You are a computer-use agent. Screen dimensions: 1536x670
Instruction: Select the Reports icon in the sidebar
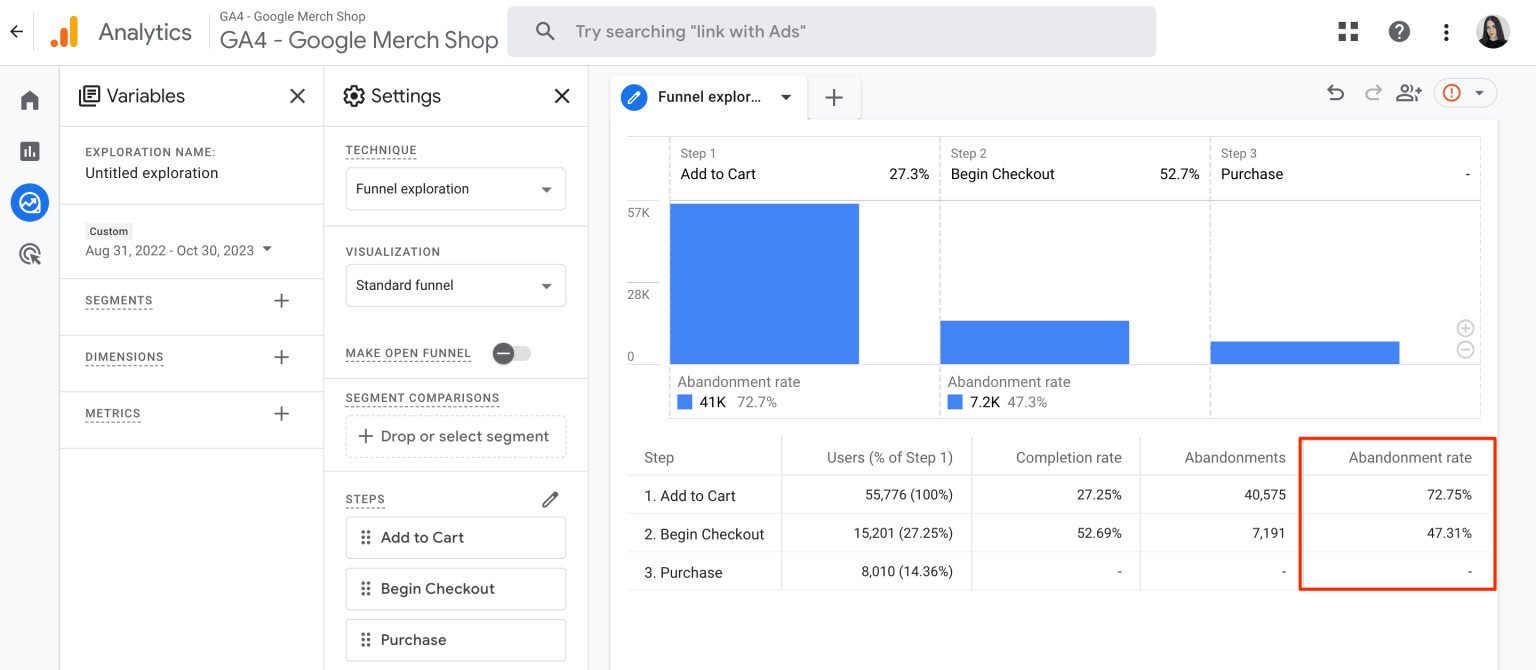29,151
